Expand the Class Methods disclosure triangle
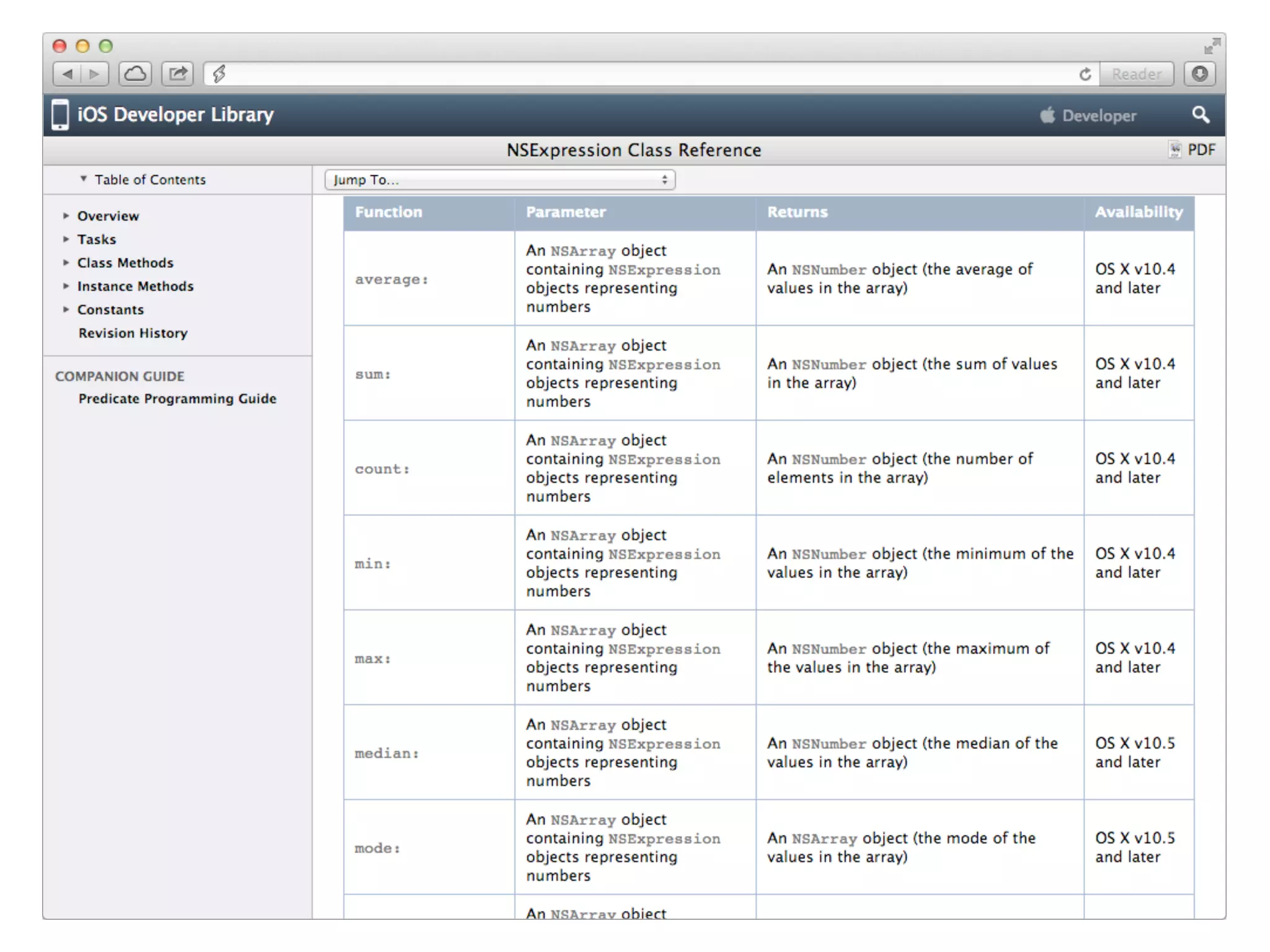 tap(66, 263)
